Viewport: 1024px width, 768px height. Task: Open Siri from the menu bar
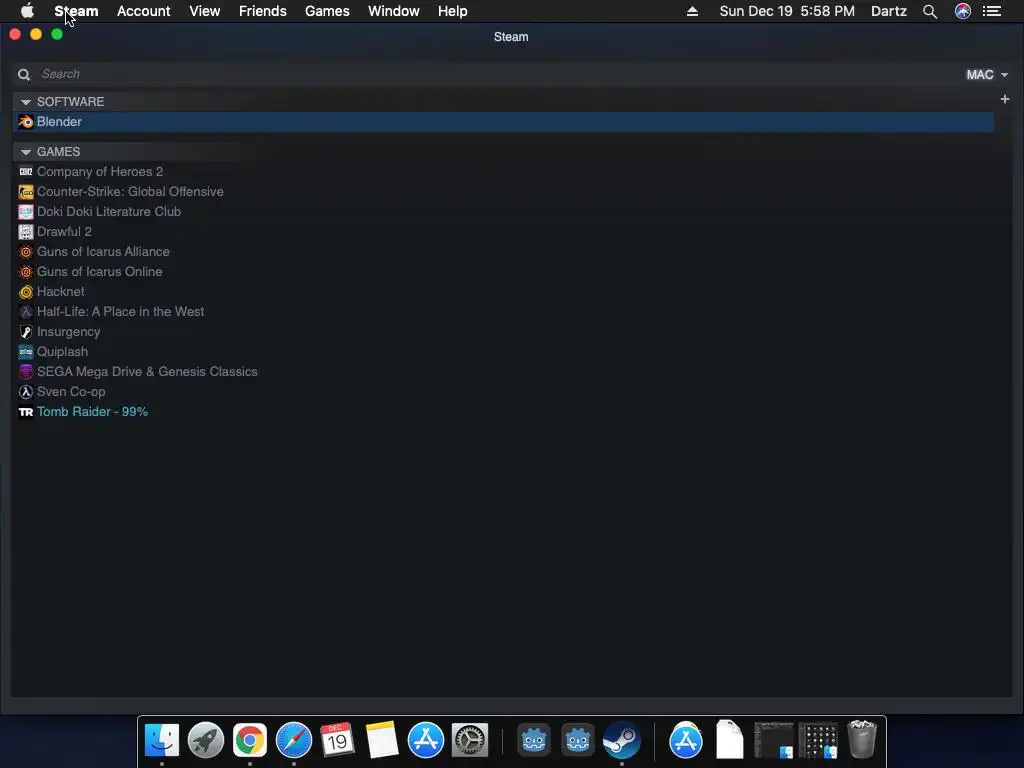coord(963,11)
